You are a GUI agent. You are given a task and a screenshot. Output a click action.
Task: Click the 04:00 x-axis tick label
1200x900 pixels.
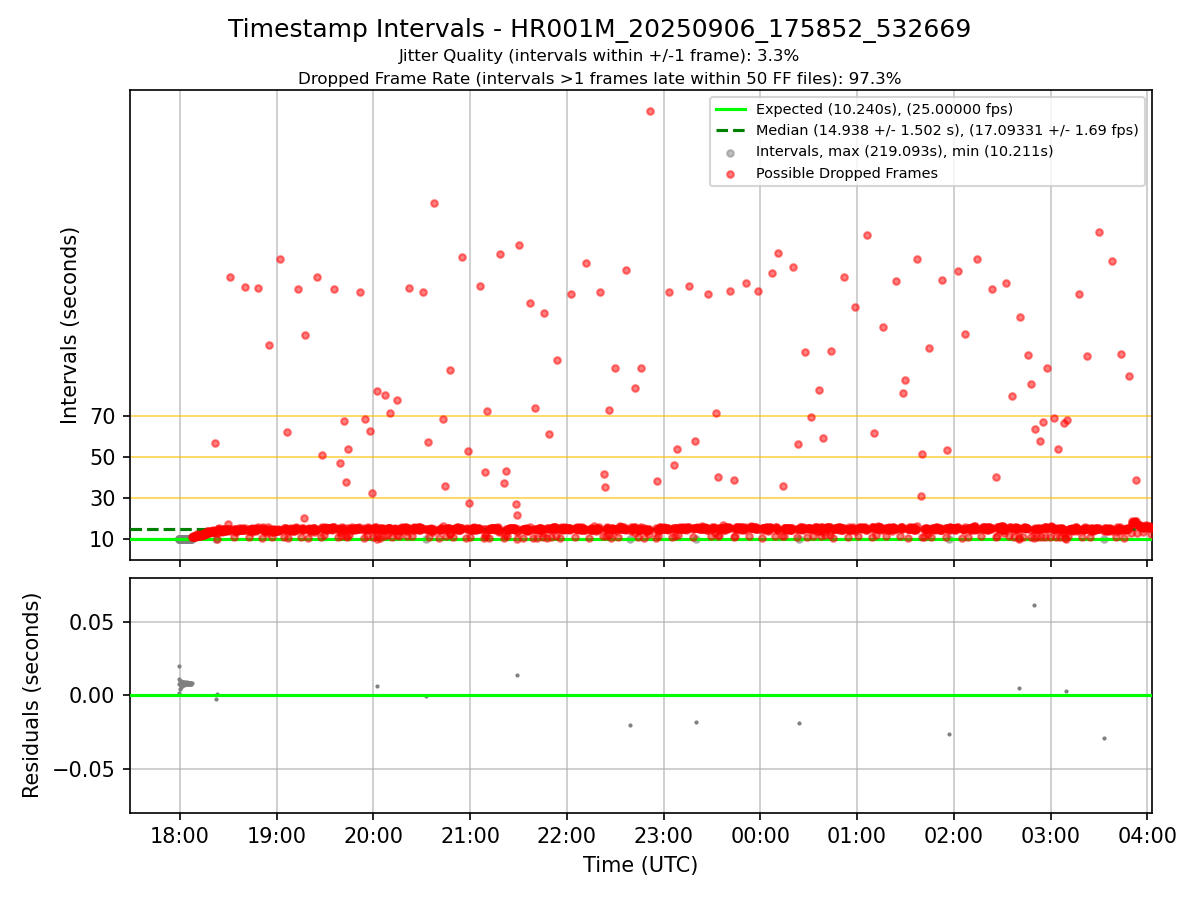(1147, 834)
